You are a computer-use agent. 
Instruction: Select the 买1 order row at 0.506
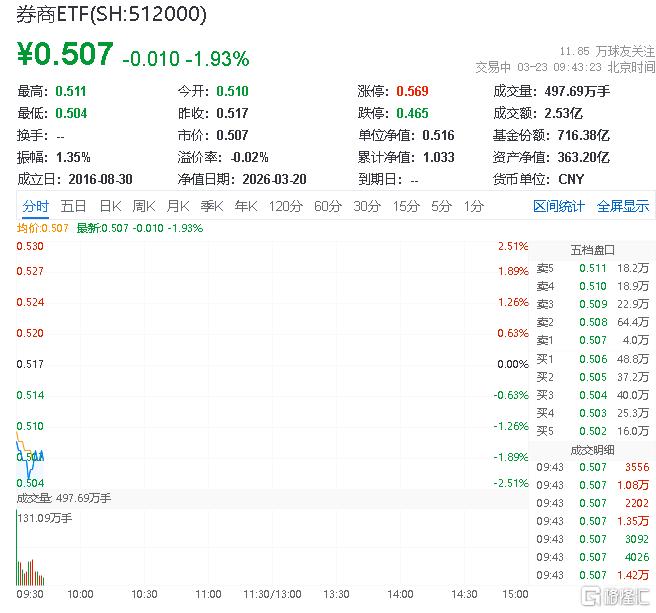click(x=592, y=359)
